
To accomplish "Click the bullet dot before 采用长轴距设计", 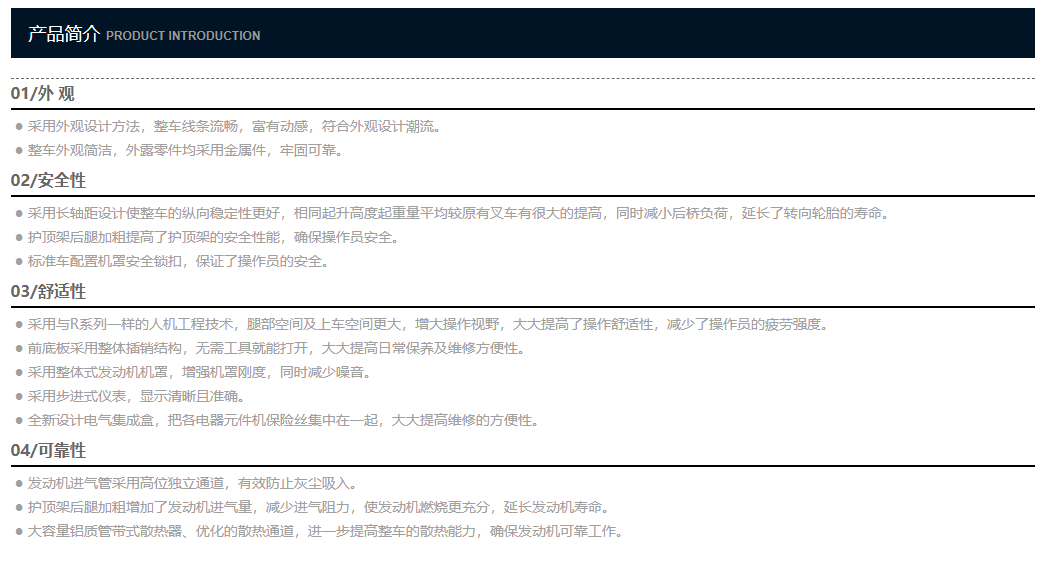I will (19, 214).
